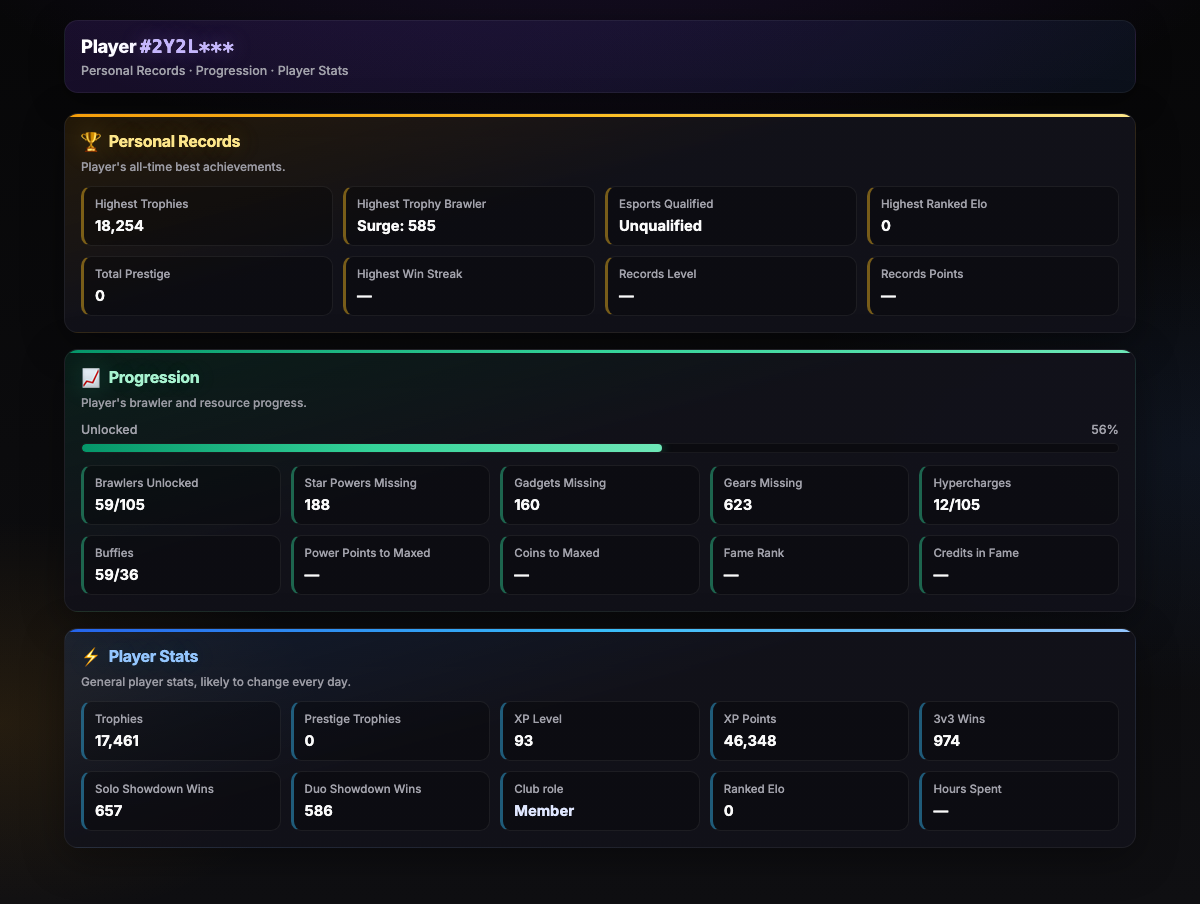
Task: Select the Gears Missing 623 card
Action: [x=809, y=495]
